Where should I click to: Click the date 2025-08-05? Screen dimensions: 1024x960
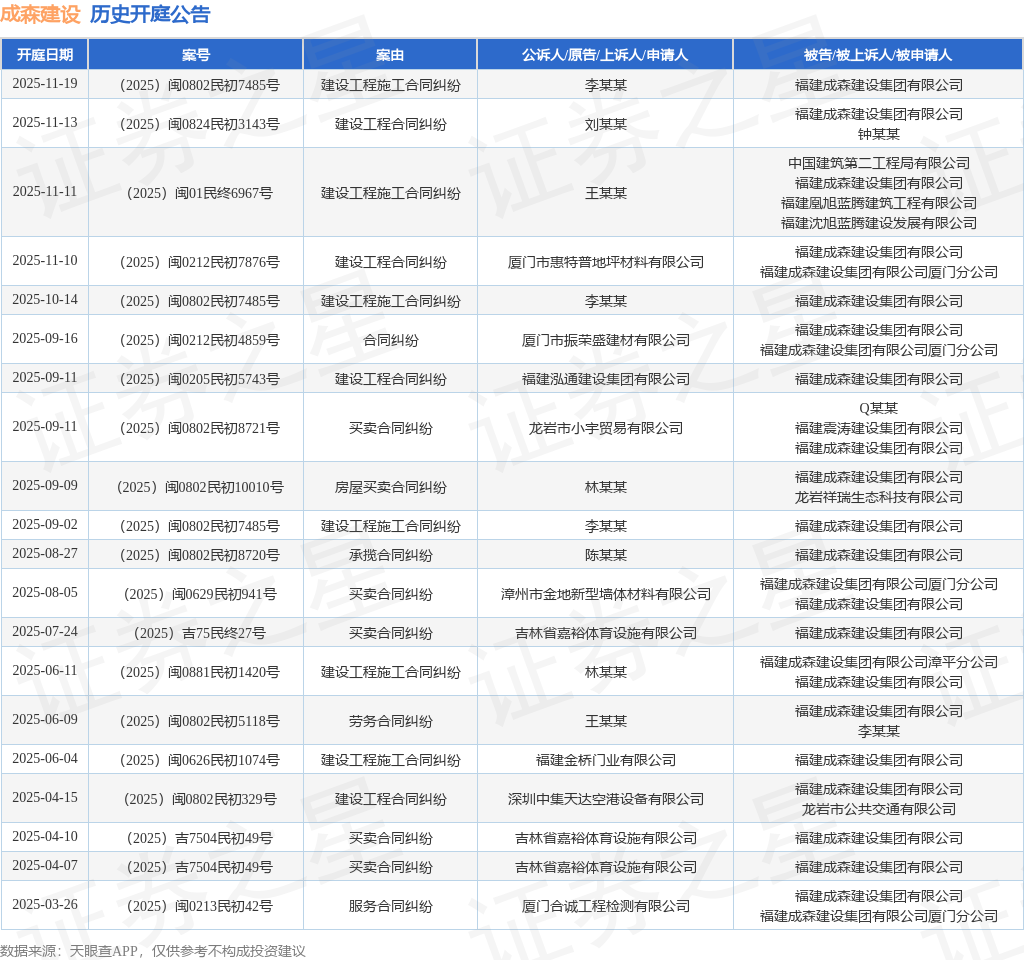point(44,592)
